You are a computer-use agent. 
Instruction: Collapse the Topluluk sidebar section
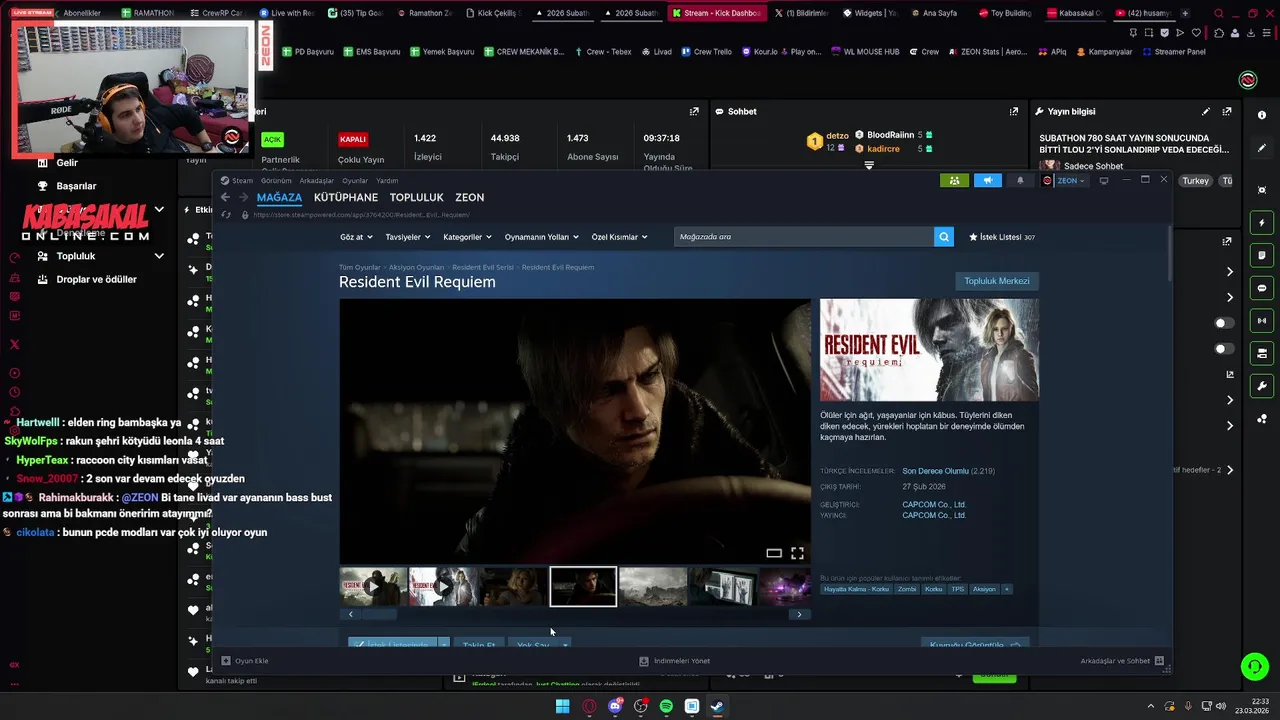pyautogui.click(x=159, y=256)
